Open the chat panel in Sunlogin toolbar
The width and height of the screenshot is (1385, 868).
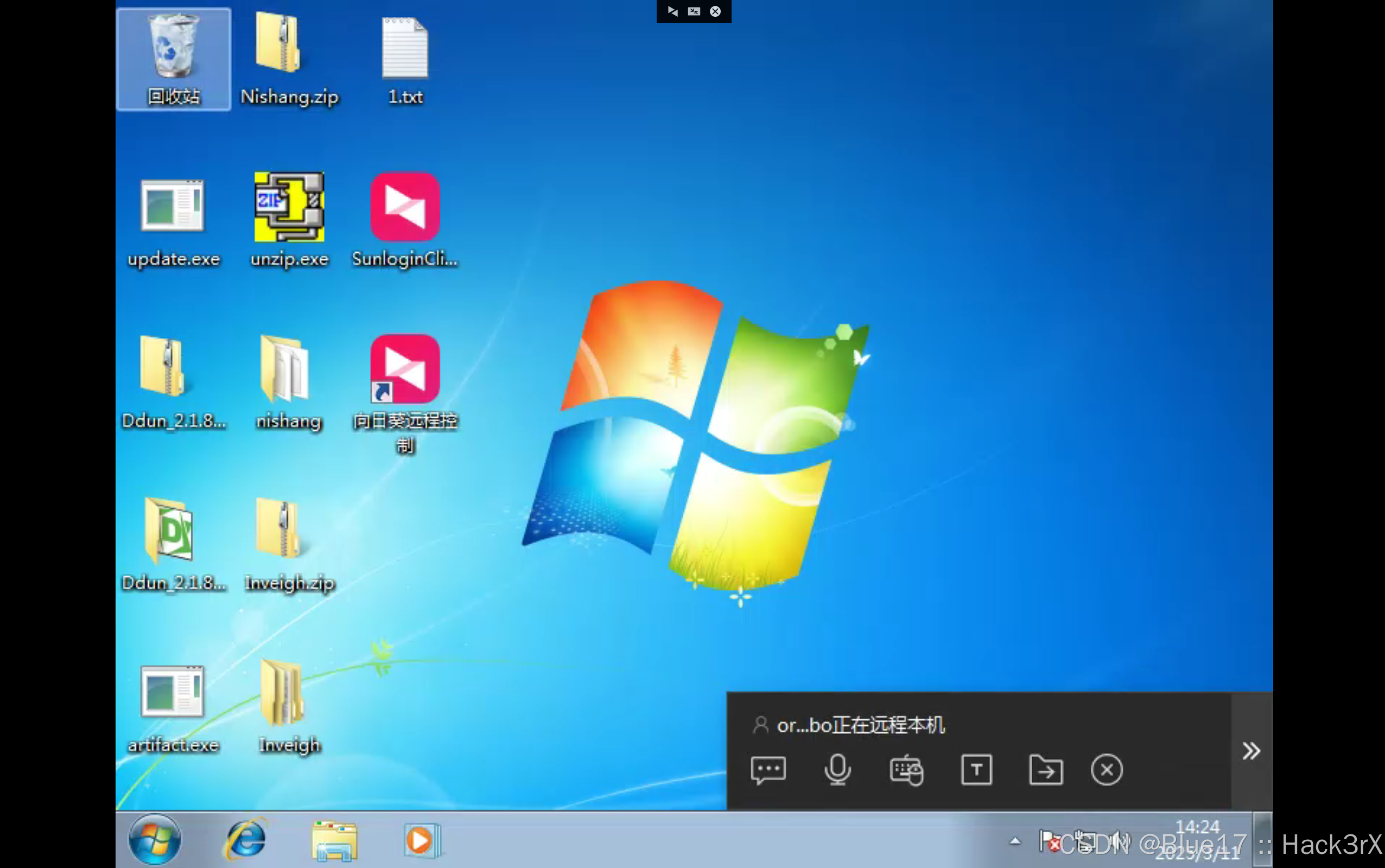tap(768, 769)
